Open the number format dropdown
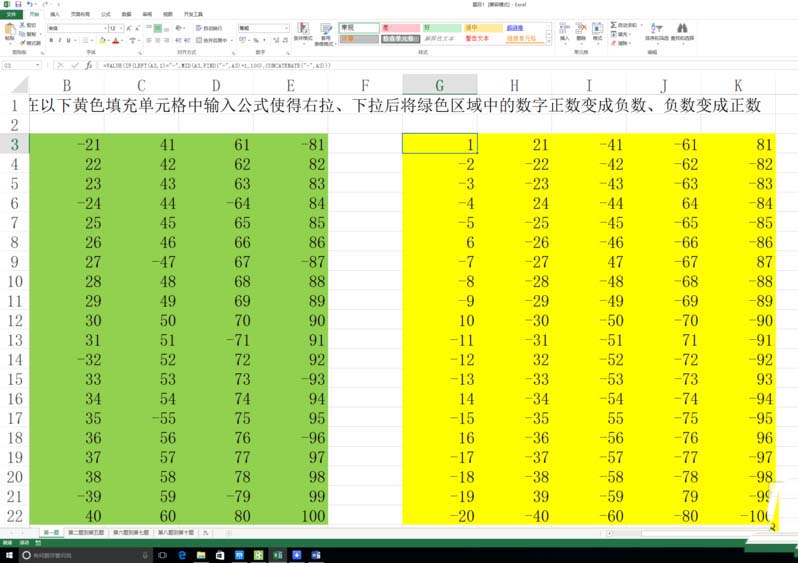Image resolution: width=798 pixels, height=563 pixels. [287, 28]
